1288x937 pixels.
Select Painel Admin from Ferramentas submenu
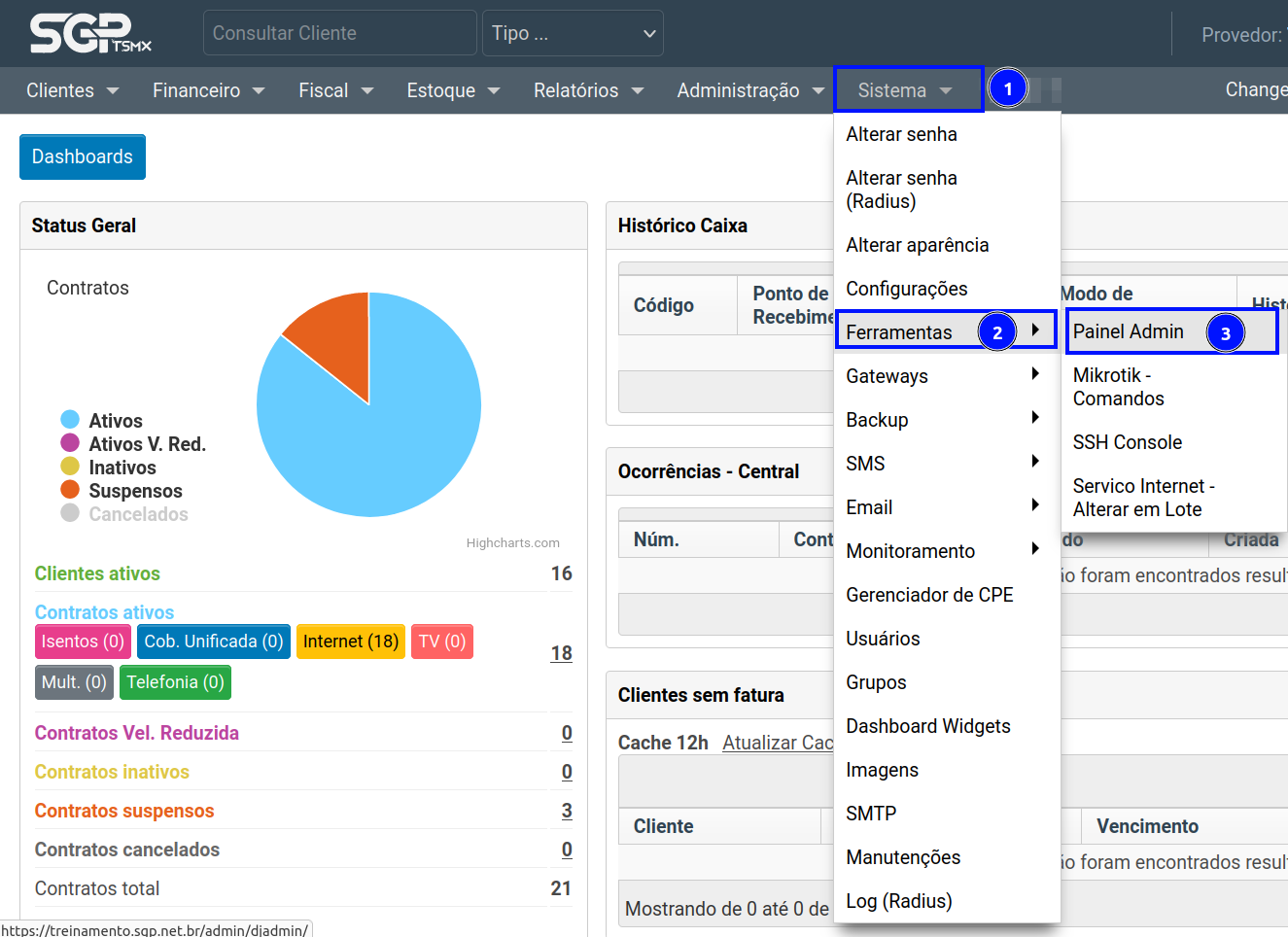pos(1128,331)
